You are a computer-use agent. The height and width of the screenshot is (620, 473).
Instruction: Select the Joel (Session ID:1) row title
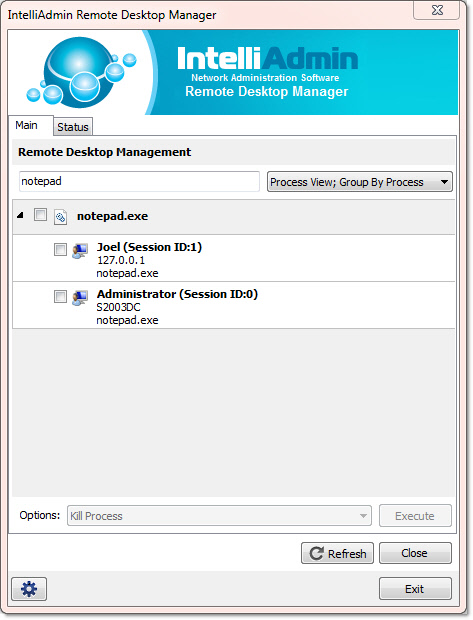point(149,247)
